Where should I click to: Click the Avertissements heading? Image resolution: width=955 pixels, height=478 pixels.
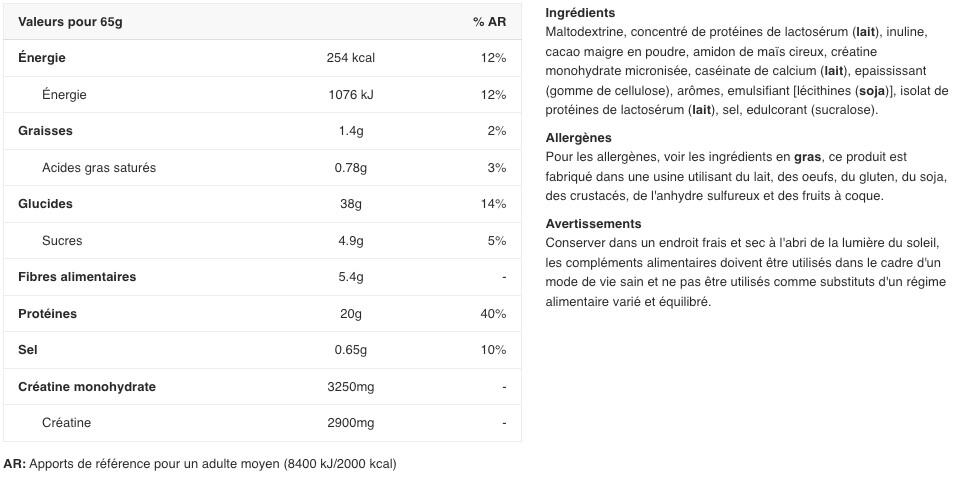pos(593,224)
